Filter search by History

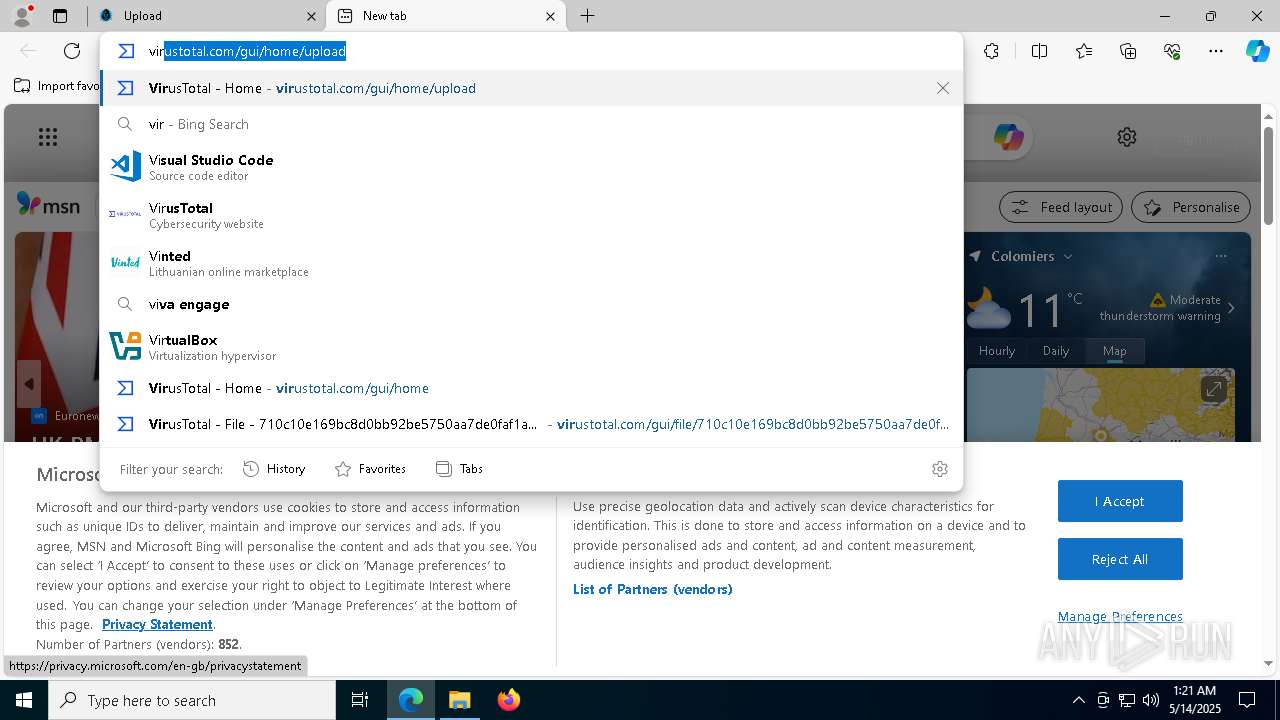pos(274,469)
